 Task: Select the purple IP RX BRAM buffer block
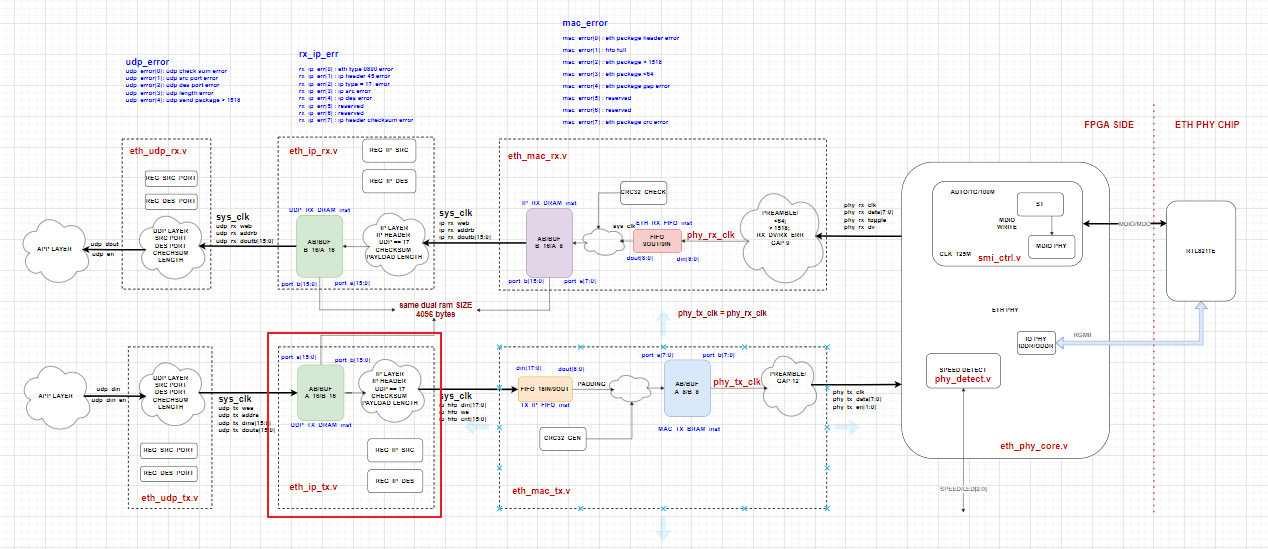pos(550,242)
